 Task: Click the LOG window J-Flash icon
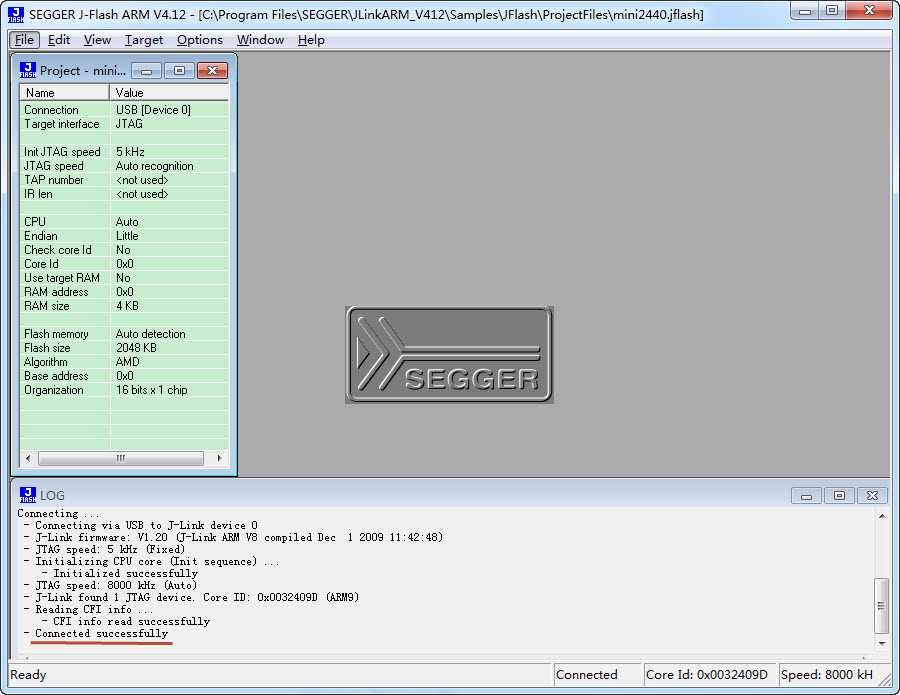[x=28, y=495]
